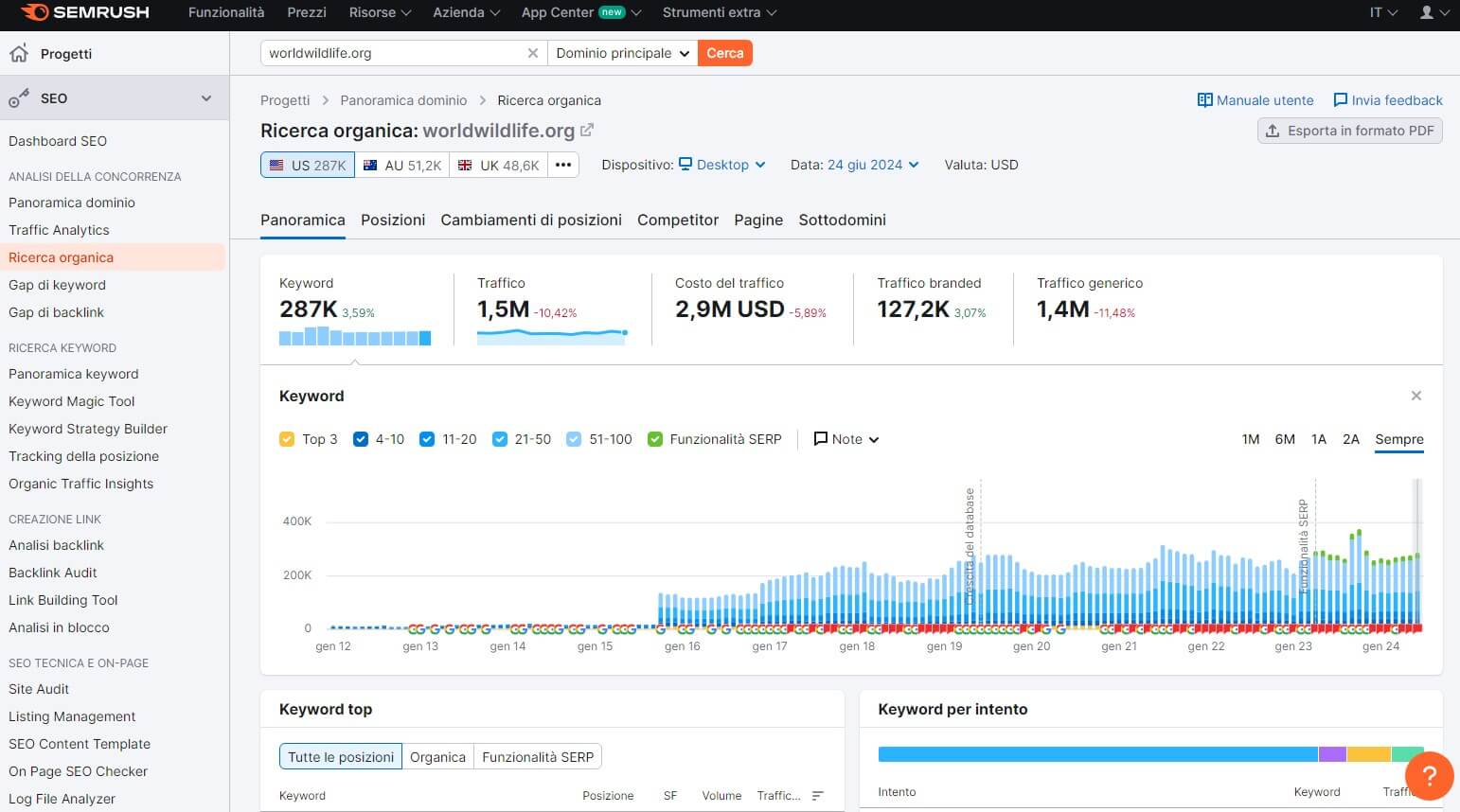
Task: Click the purple segment of intent bar
Action: point(1332,754)
